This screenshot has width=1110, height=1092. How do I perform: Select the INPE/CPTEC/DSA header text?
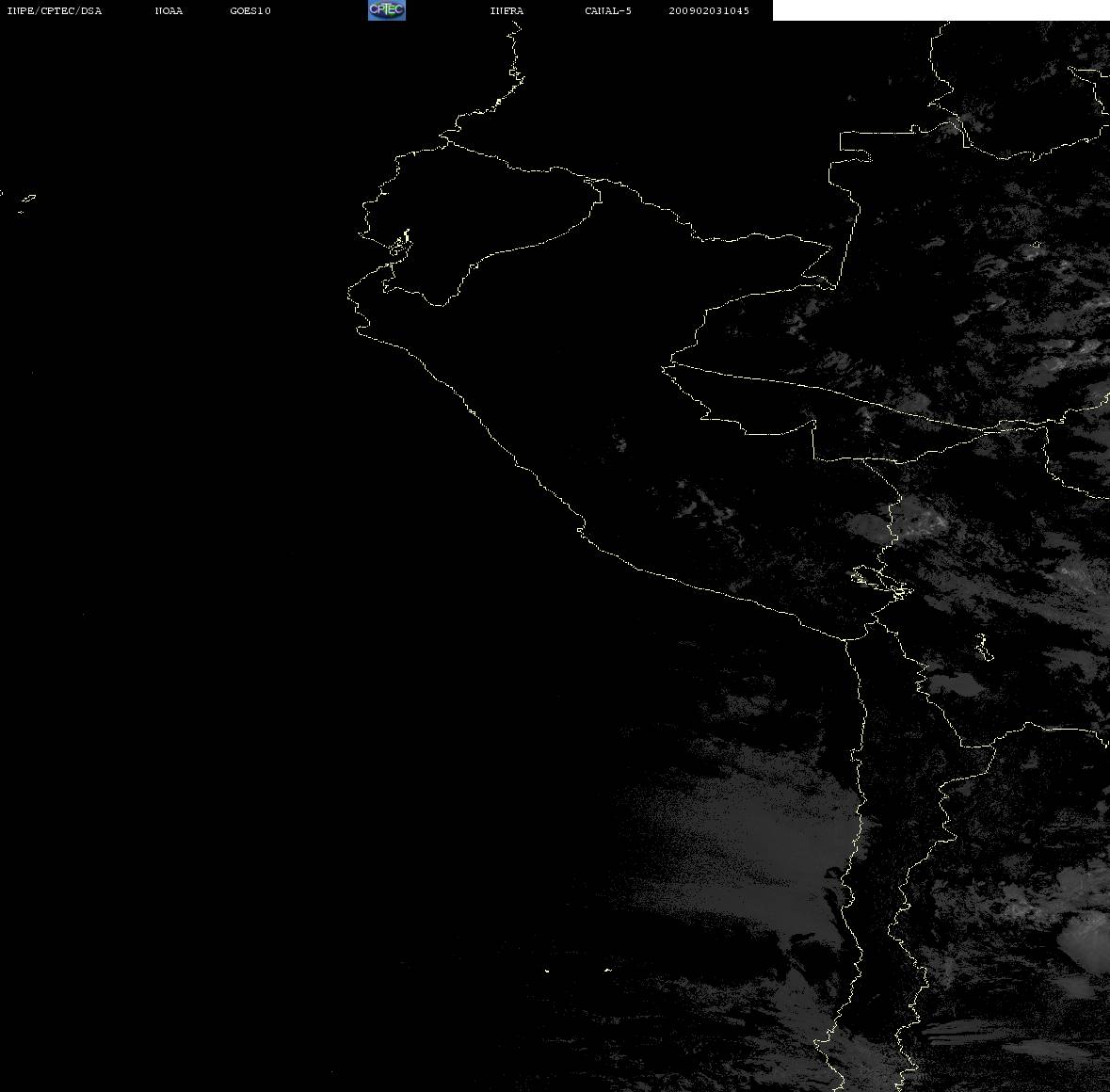(55, 10)
